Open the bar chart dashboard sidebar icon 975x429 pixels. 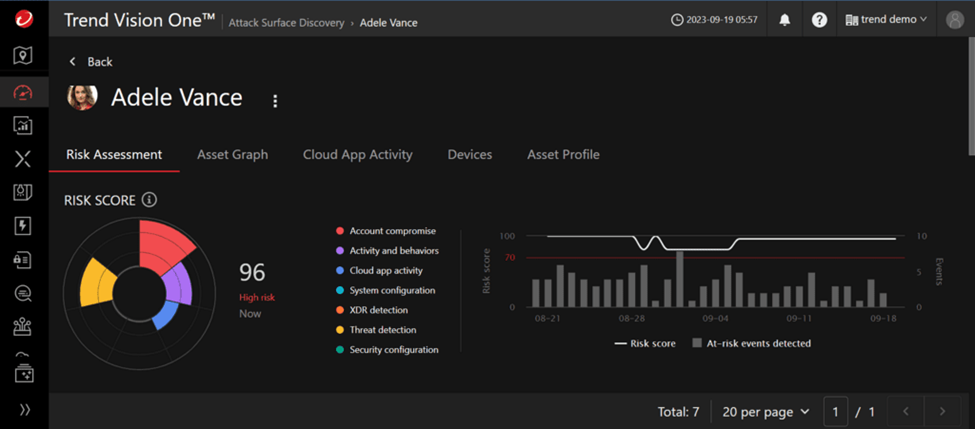tap(24, 126)
